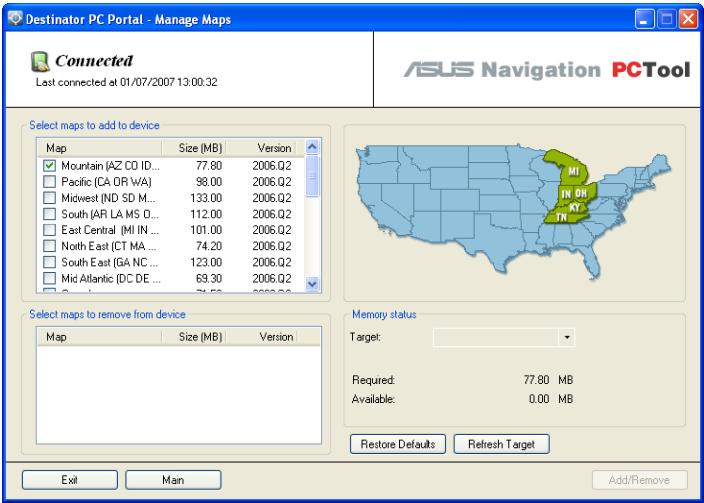This screenshot has width=704, height=503.
Task: Open the Target dropdown arrow
Action: 567,337
